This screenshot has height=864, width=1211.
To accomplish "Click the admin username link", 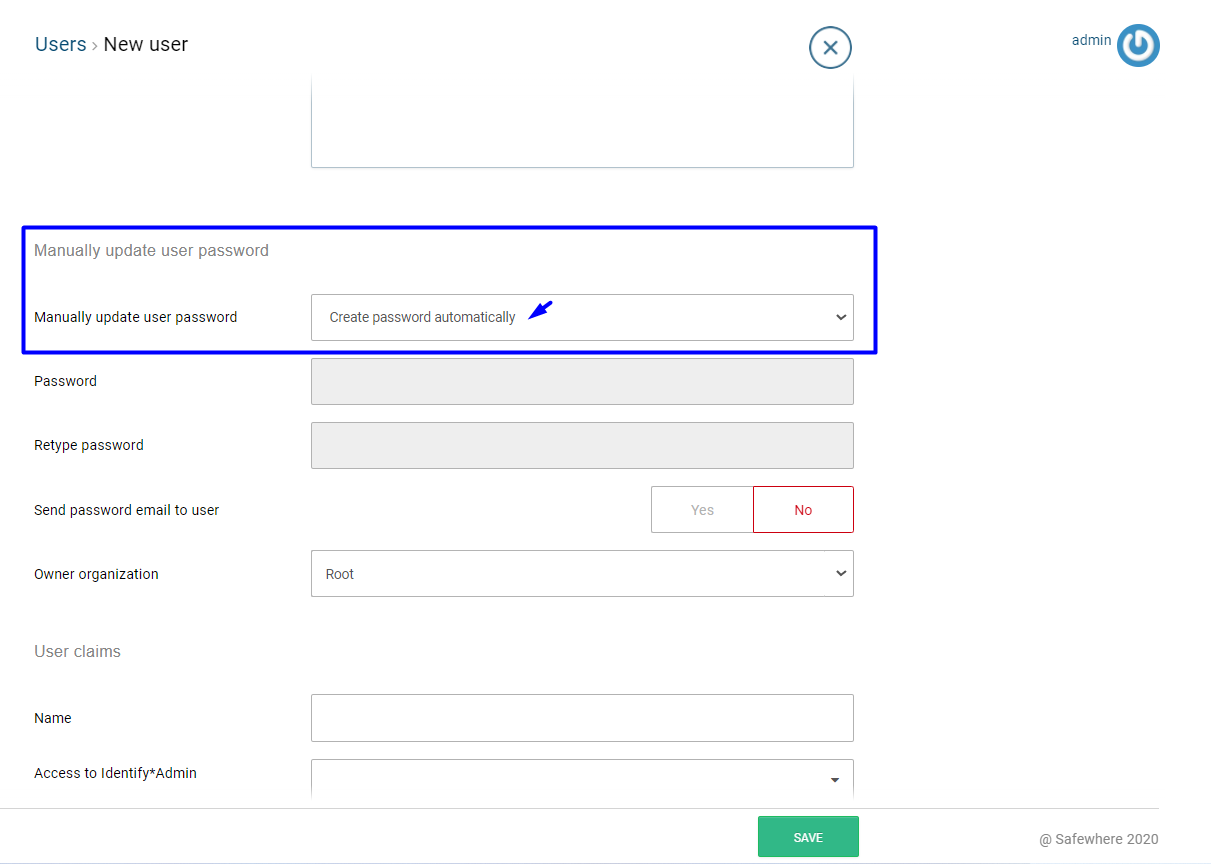I will [1091, 40].
